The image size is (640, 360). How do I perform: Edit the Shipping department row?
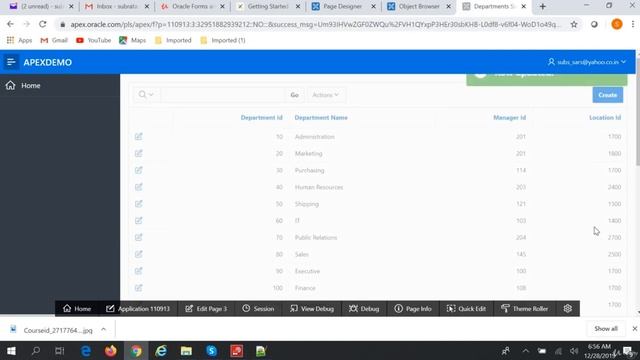139,204
